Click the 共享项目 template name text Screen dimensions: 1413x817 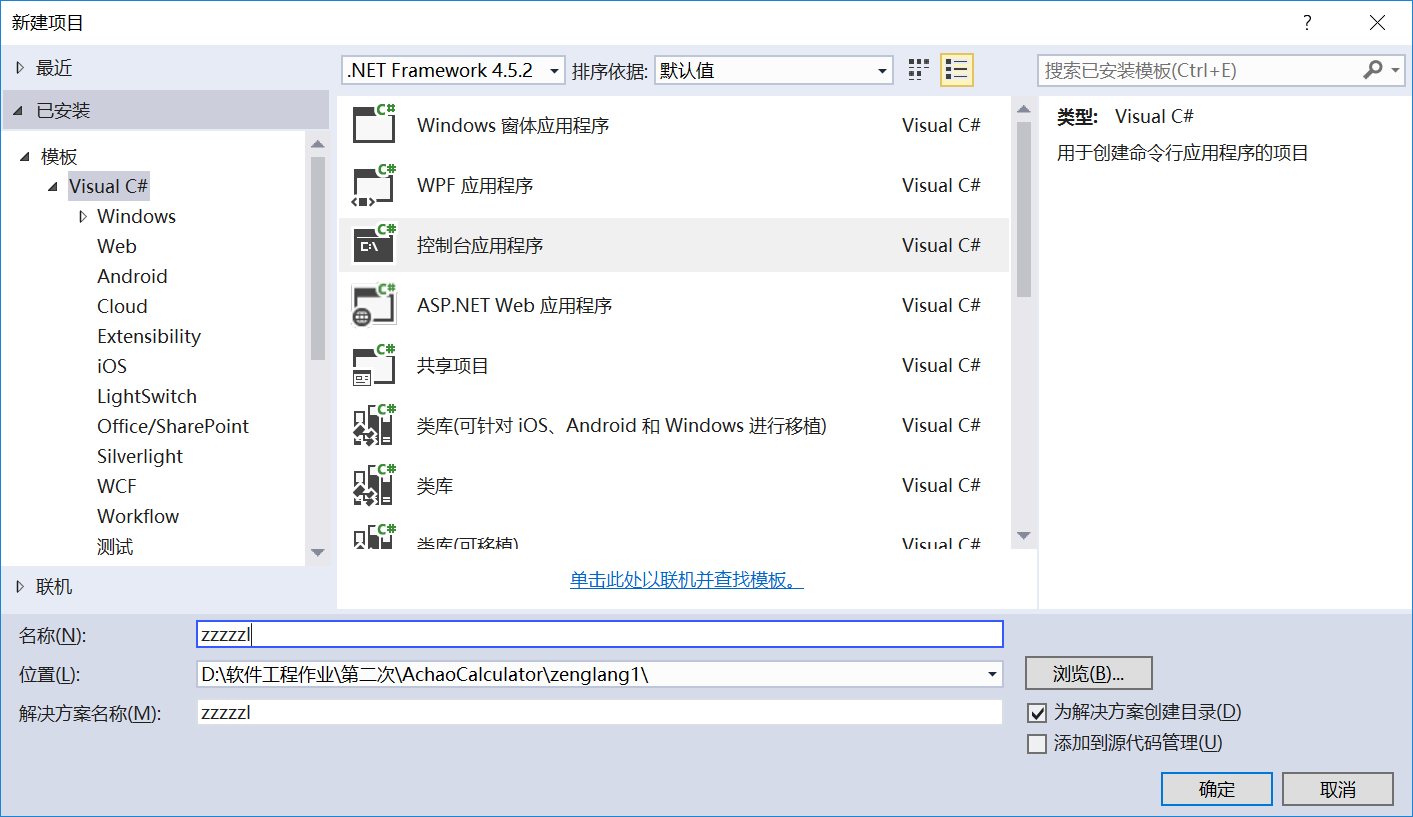click(x=453, y=366)
